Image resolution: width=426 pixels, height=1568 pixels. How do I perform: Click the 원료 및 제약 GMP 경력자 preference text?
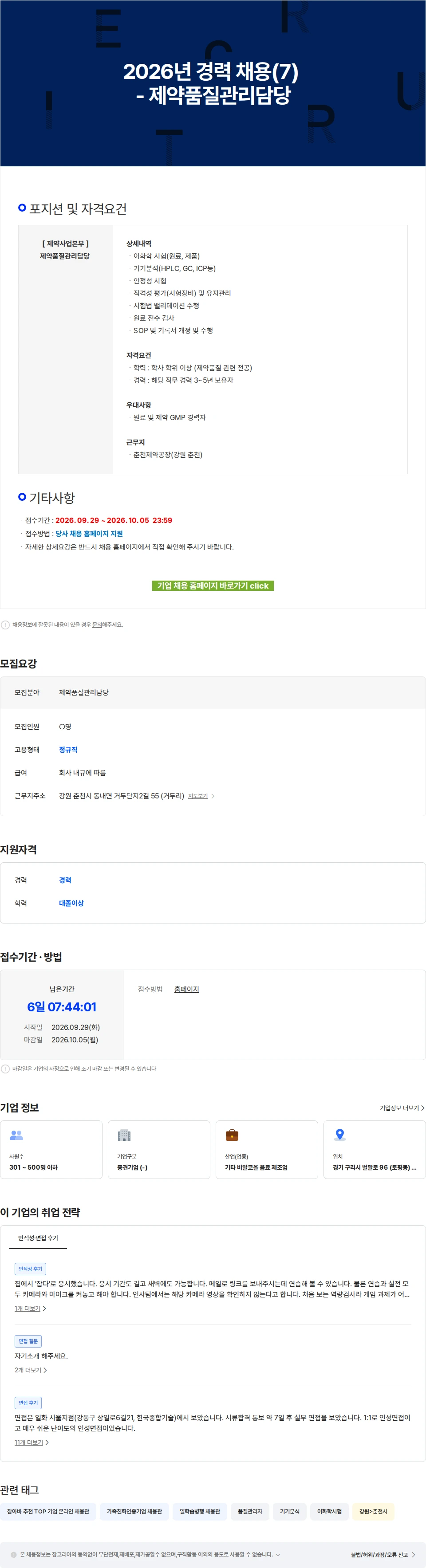[170, 417]
